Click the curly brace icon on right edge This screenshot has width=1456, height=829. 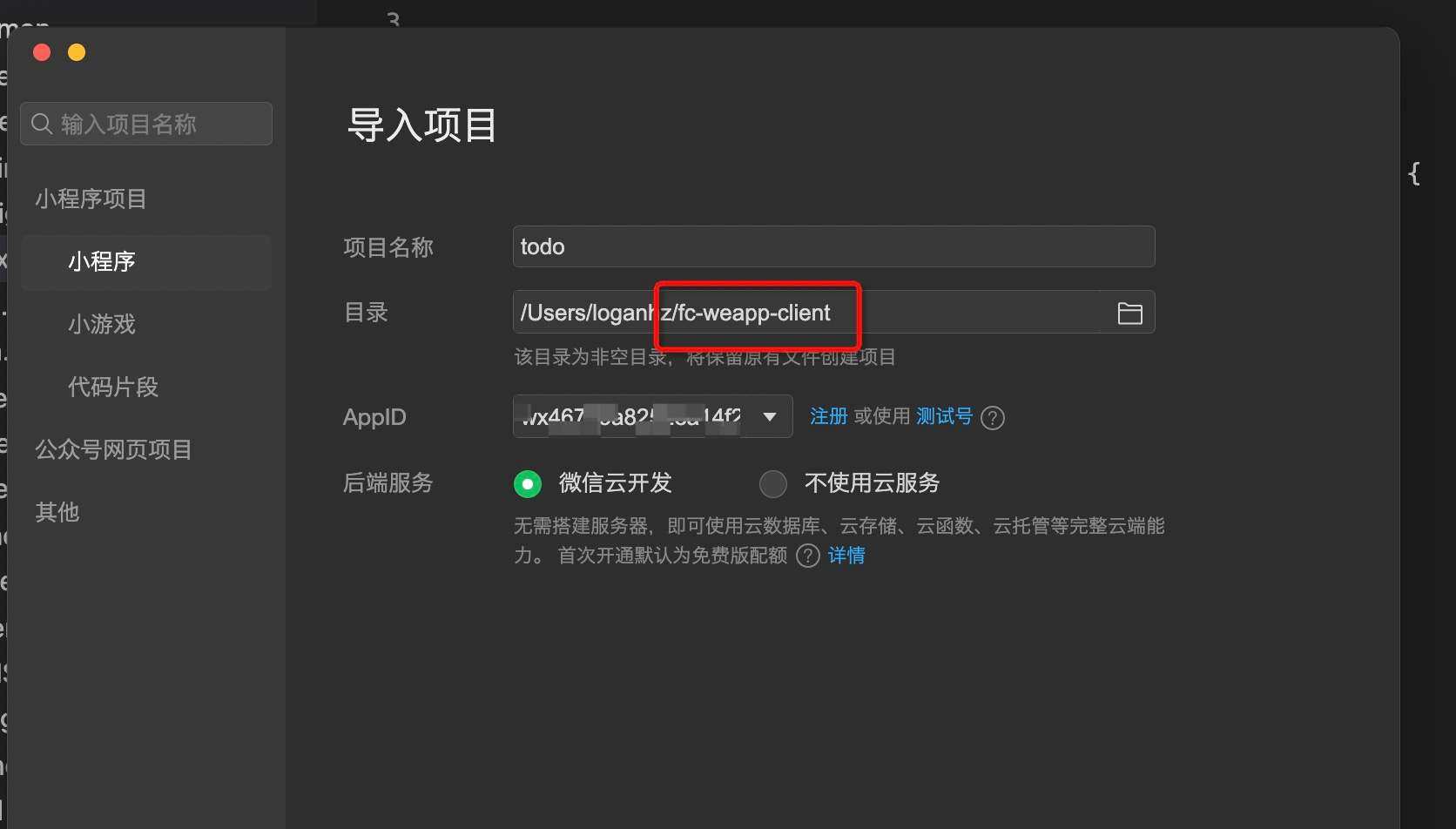point(1414,174)
